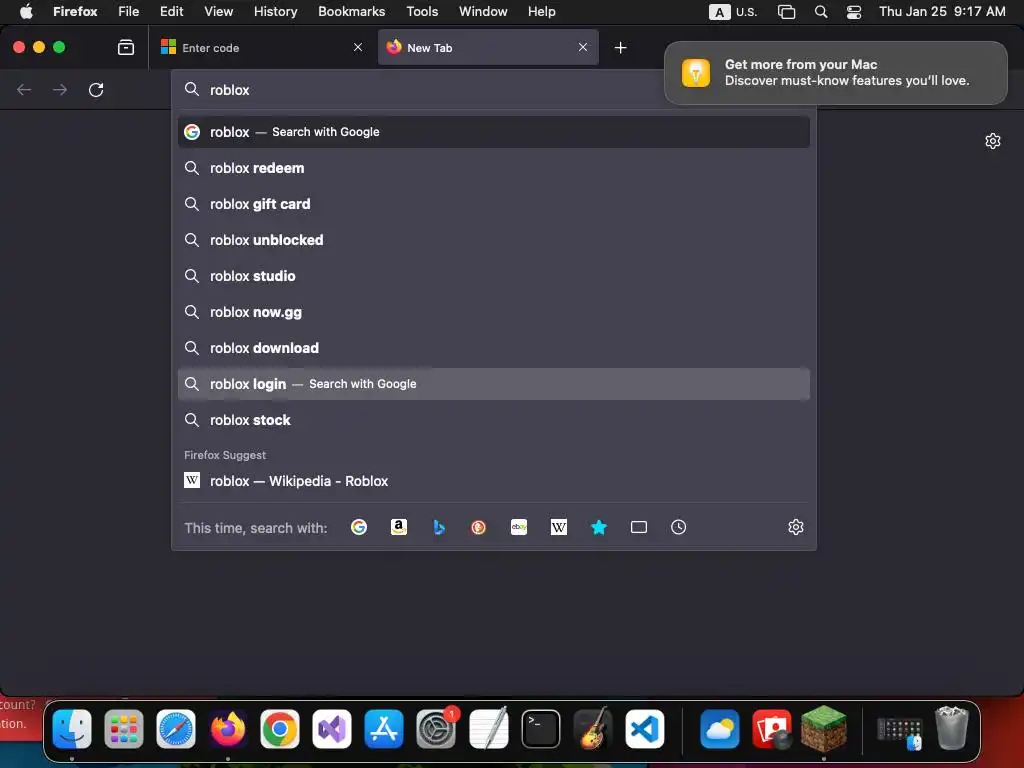1024x768 pixels.
Task: Open TextEdit from the Dock
Action: (x=488, y=728)
